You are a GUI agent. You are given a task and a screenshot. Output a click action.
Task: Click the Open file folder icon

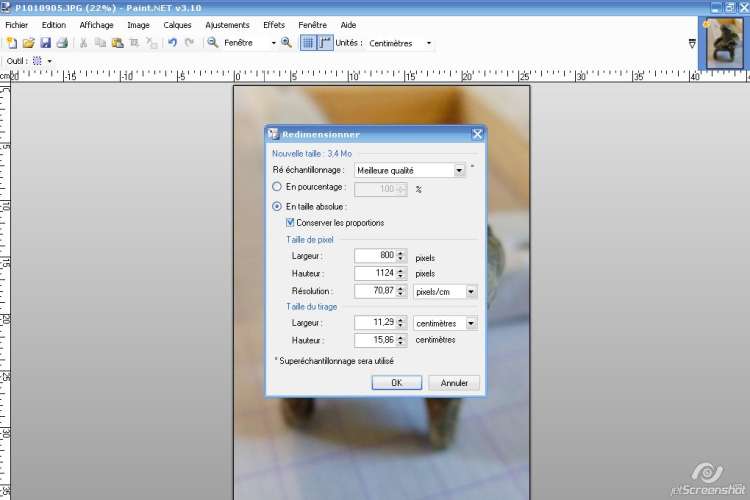[x=28, y=43]
